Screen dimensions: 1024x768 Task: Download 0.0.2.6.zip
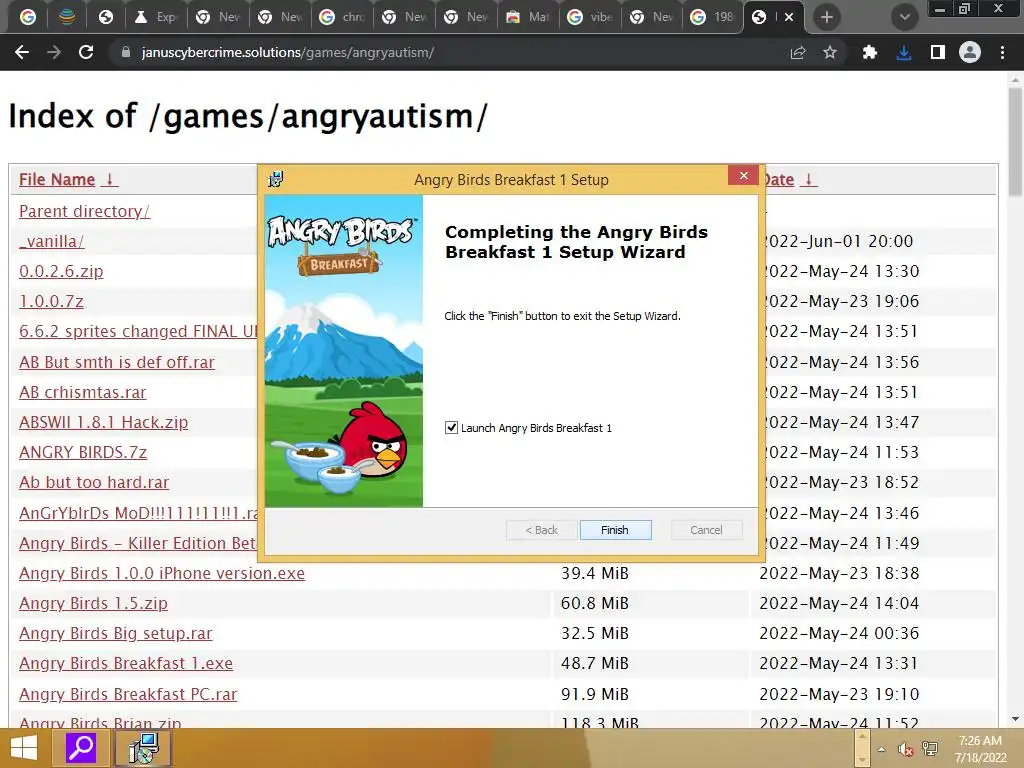[x=61, y=272]
